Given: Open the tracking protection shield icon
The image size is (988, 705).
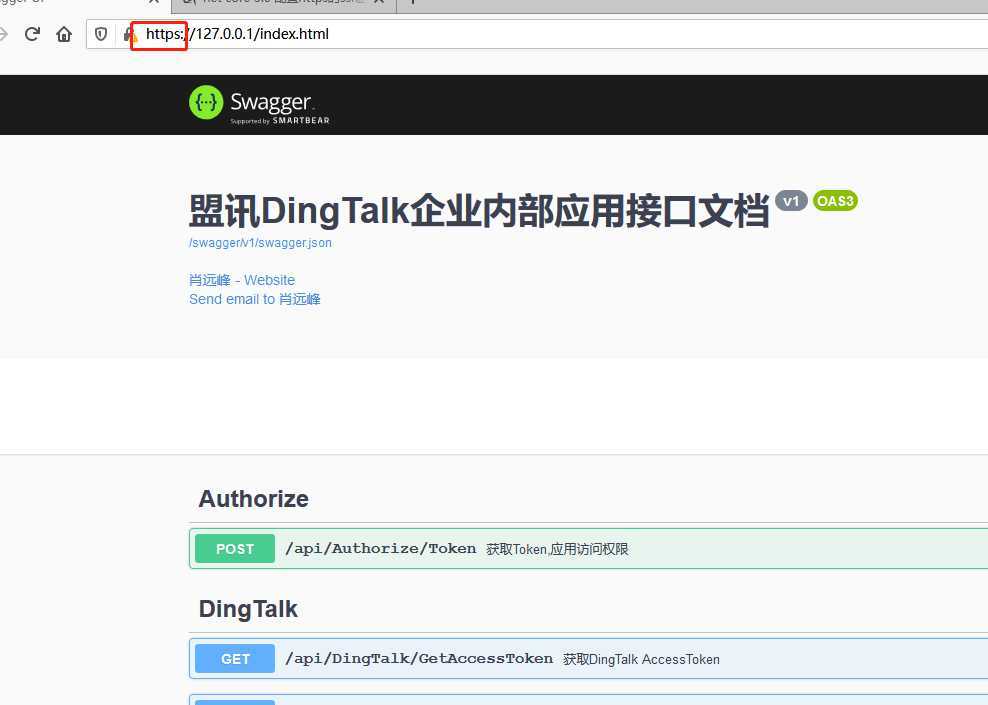Looking at the screenshot, I should [x=101, y=34].
